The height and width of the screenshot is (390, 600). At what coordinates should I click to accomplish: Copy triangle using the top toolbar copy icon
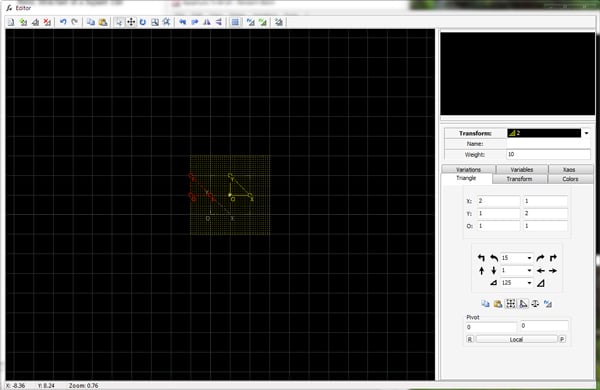pos(91,22)
